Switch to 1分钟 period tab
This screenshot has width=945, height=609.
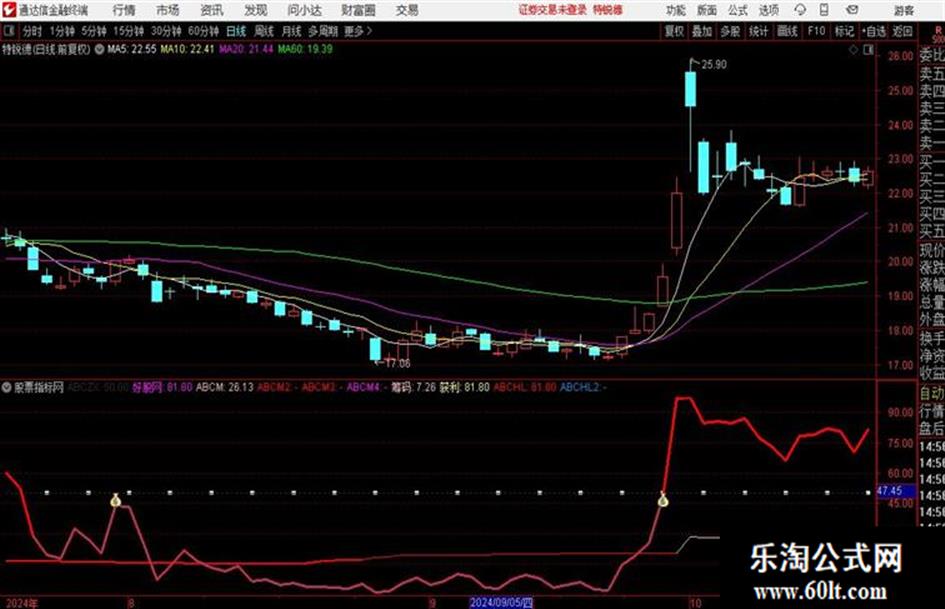[61, 31]
